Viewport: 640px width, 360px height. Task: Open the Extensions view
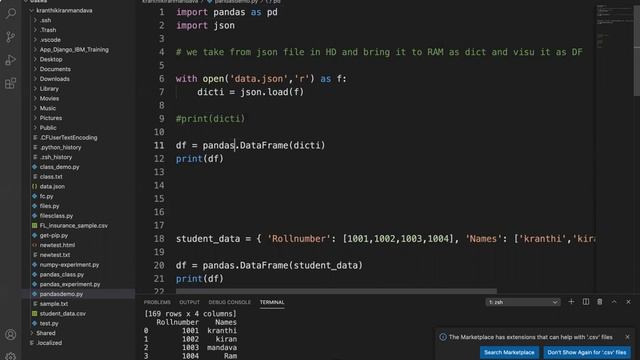pos(11,83)
